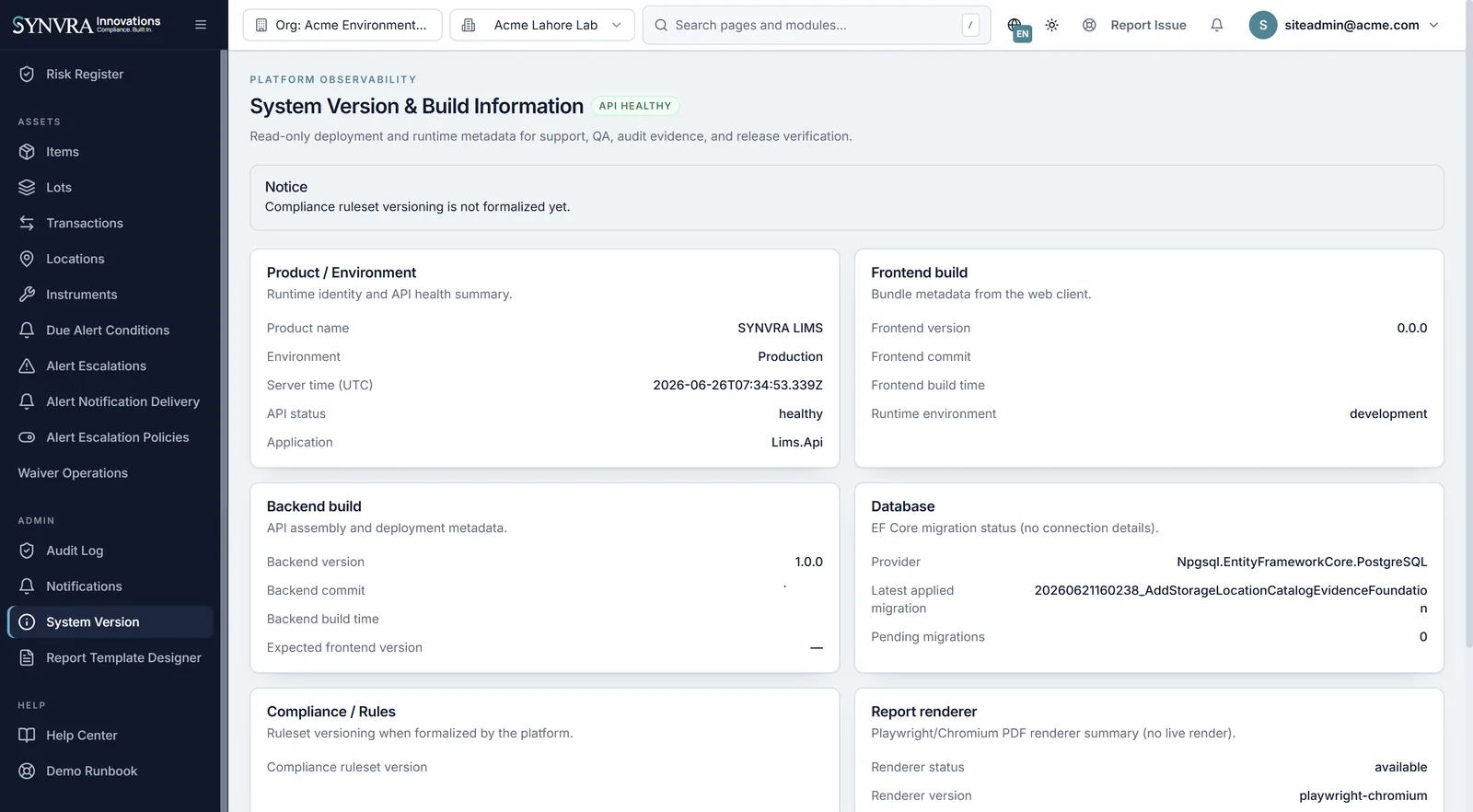
Task: Select System Version sidebar item
Action: [110, 622]
